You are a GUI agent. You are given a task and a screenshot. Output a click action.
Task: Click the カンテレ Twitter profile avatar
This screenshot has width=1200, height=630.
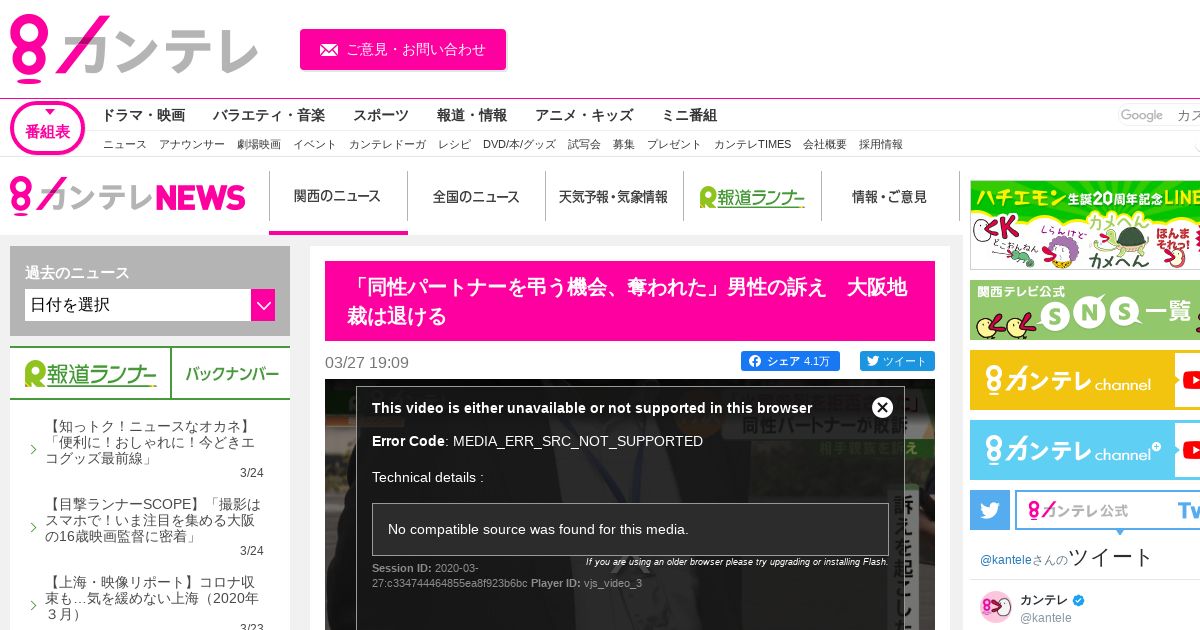pos(996,607)
